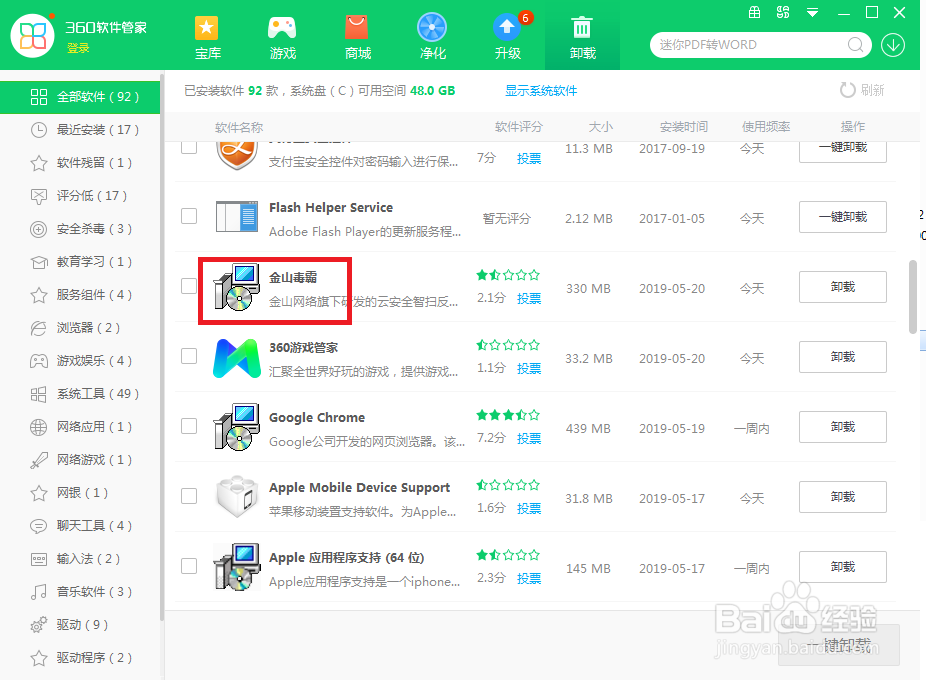Click 卸载 button for Google Chrome
The width and height of the screenshot is (932, 680).
pyautogui.click(x=843, y=427)
